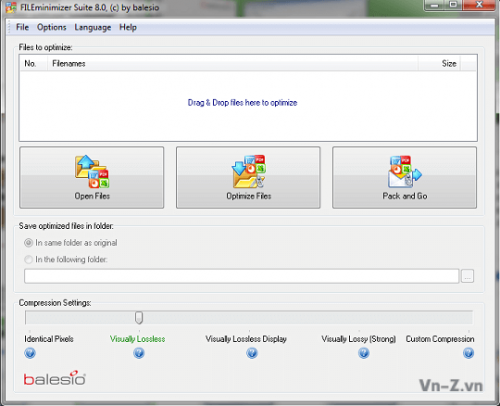Viewport: 500px width, 406px height.
Task: Click the Open Files button
Action: click(x=92, y=178)
